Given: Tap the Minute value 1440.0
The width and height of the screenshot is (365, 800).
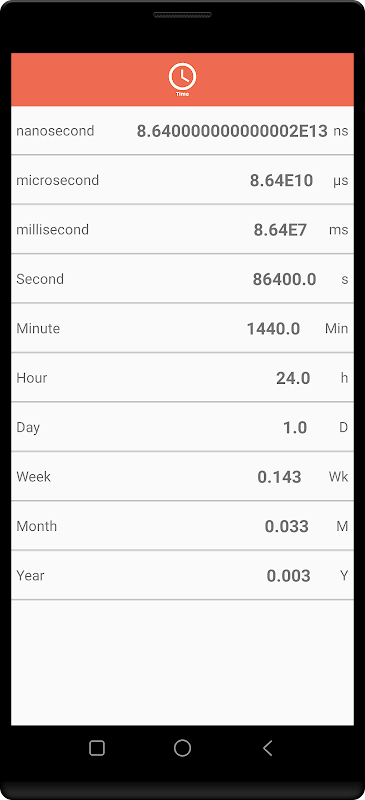Looking at the screenshot, I should pyautogui.click(x=273, y=329).
